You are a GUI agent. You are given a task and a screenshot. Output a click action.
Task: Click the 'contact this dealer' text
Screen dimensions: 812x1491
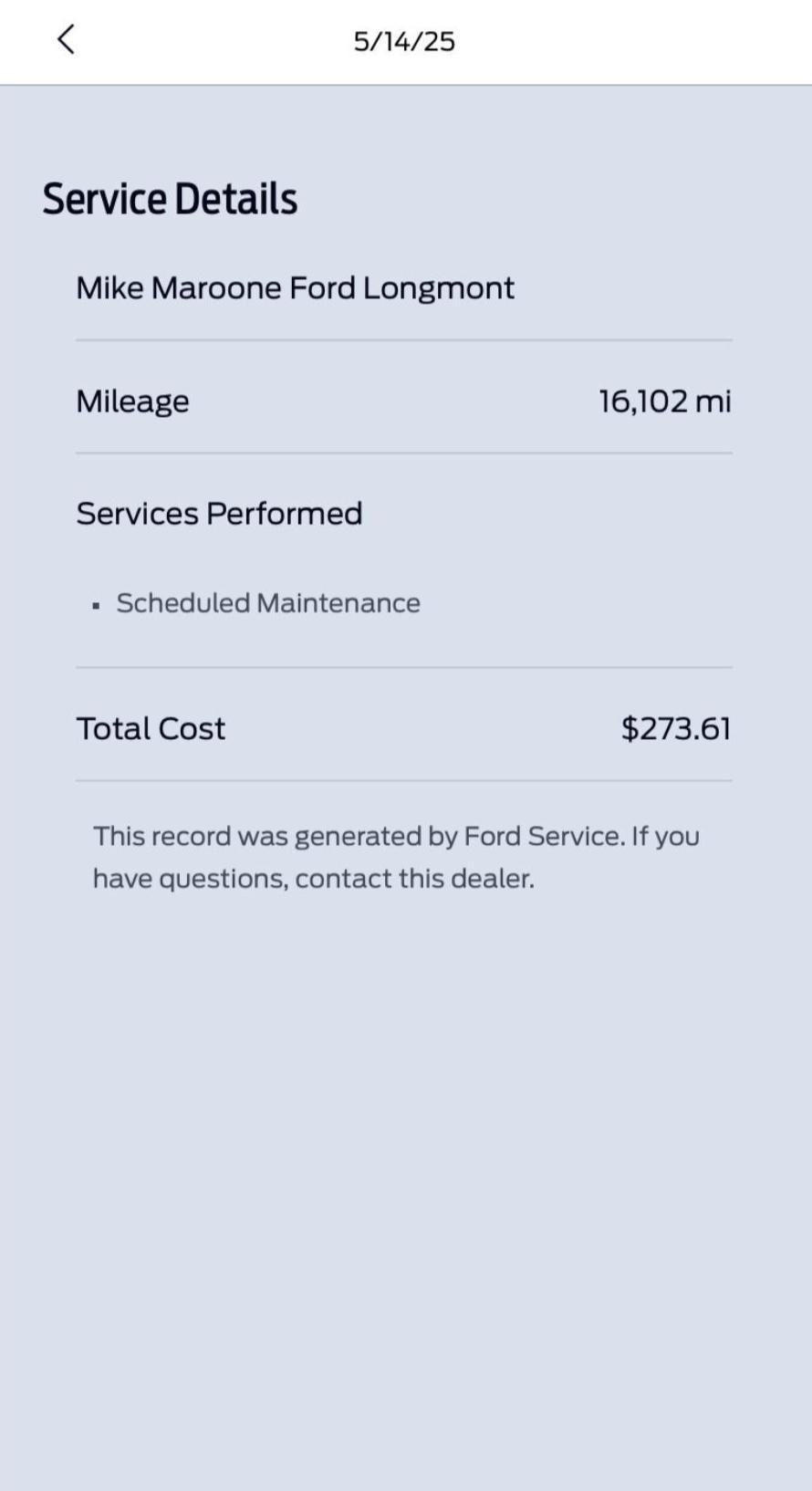point(414,879)
